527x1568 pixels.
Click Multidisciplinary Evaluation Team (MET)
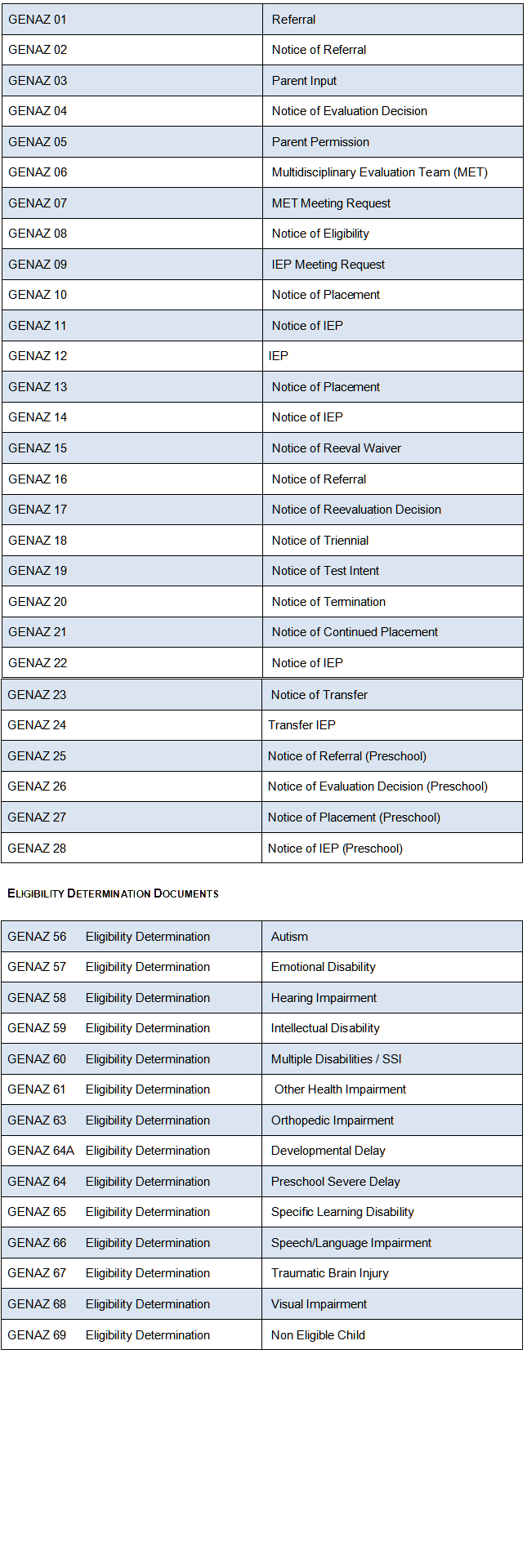click(x=379, y=172)
